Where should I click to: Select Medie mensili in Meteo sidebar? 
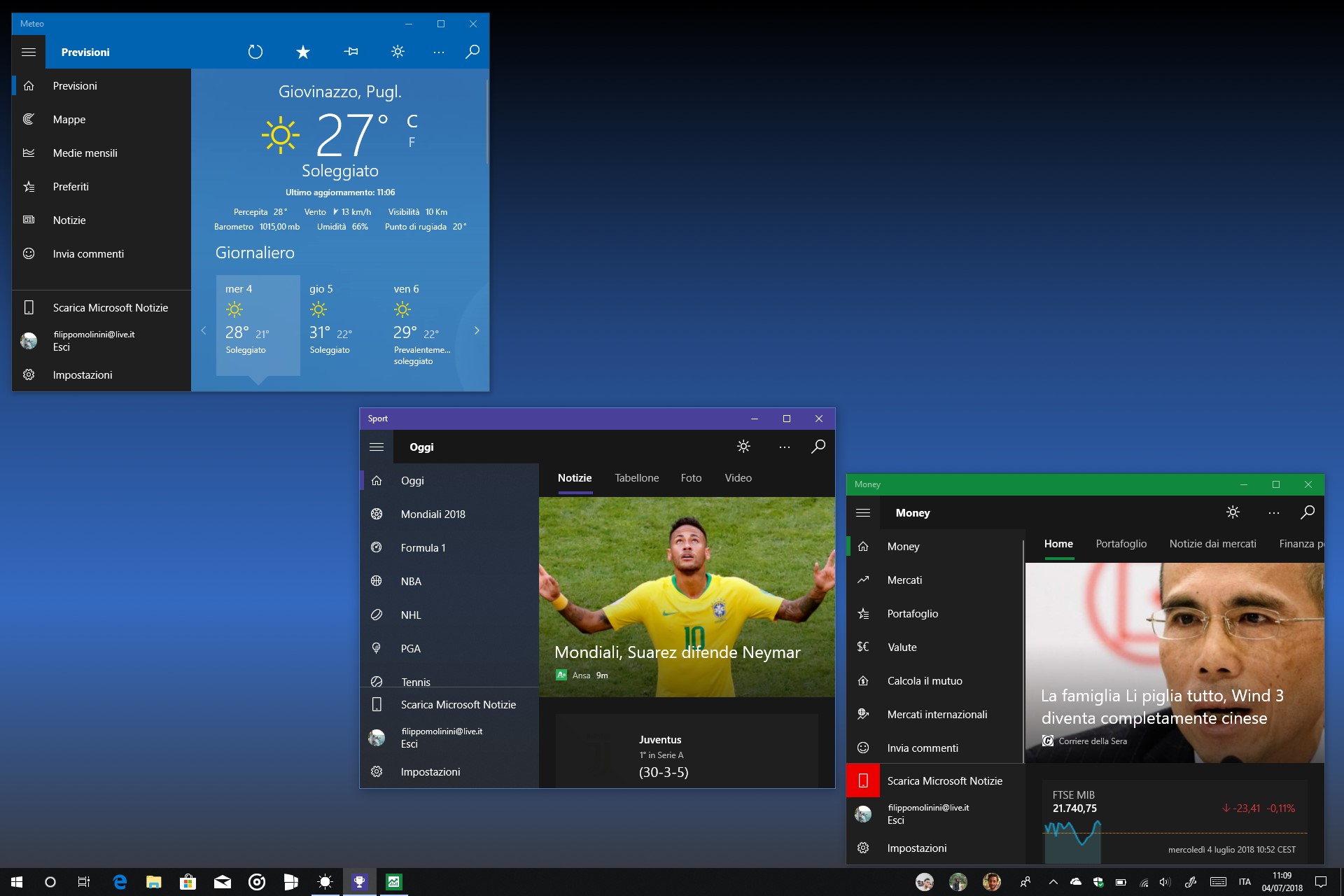(101, 153)
